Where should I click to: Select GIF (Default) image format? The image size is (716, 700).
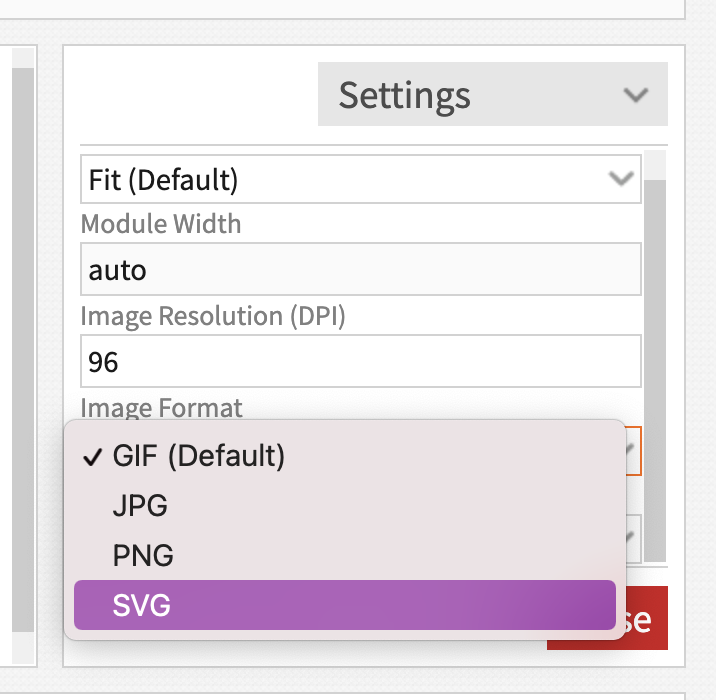click(199, 456)
